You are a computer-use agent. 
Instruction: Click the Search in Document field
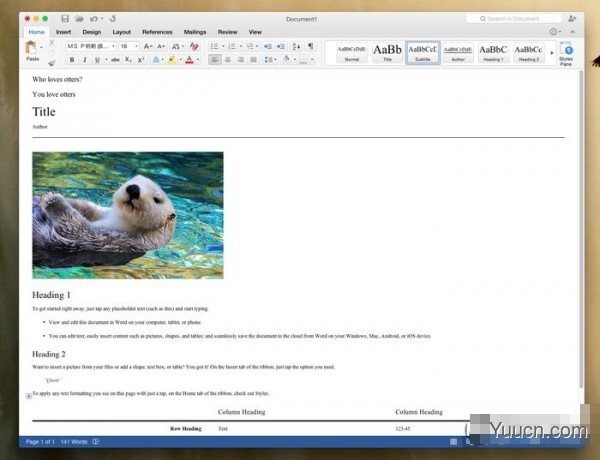pyautogui.click(x=513, y=19)
